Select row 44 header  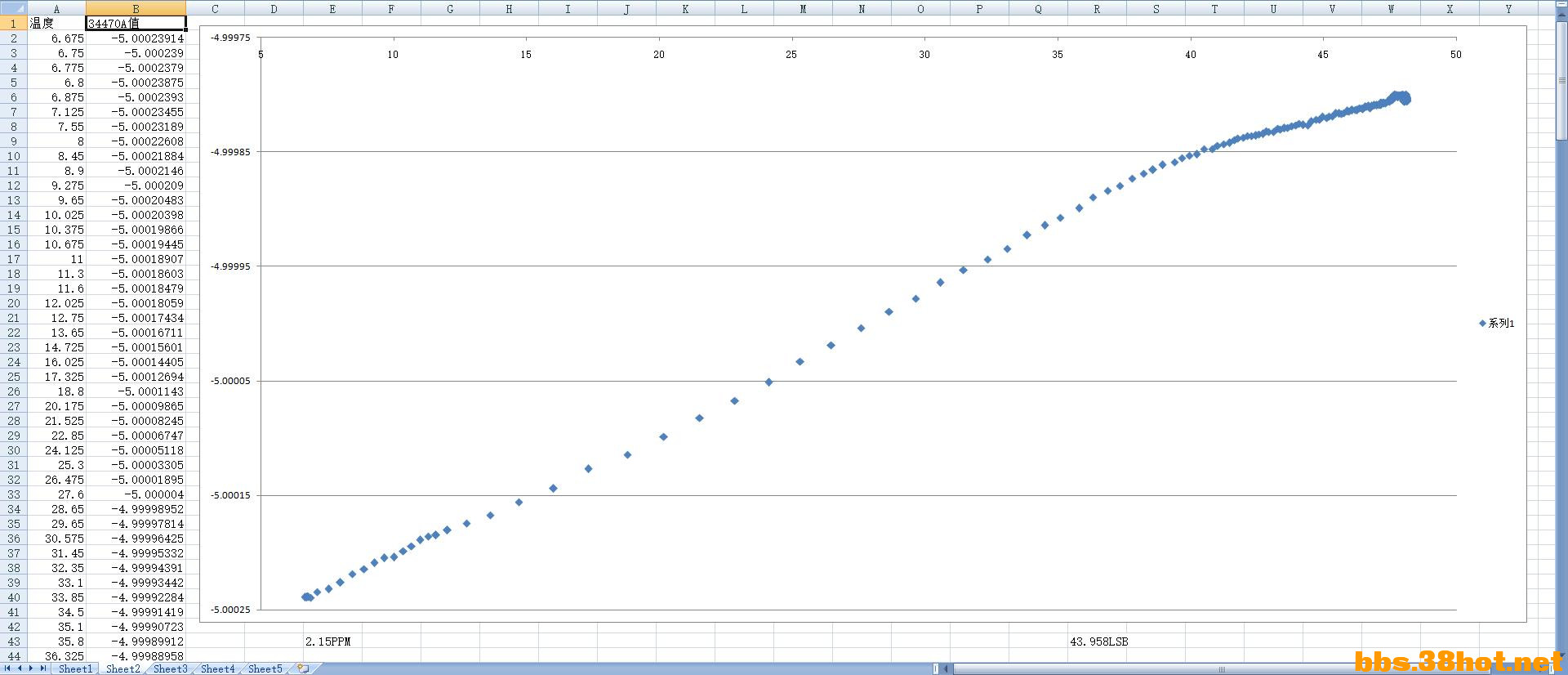(13, 656)
